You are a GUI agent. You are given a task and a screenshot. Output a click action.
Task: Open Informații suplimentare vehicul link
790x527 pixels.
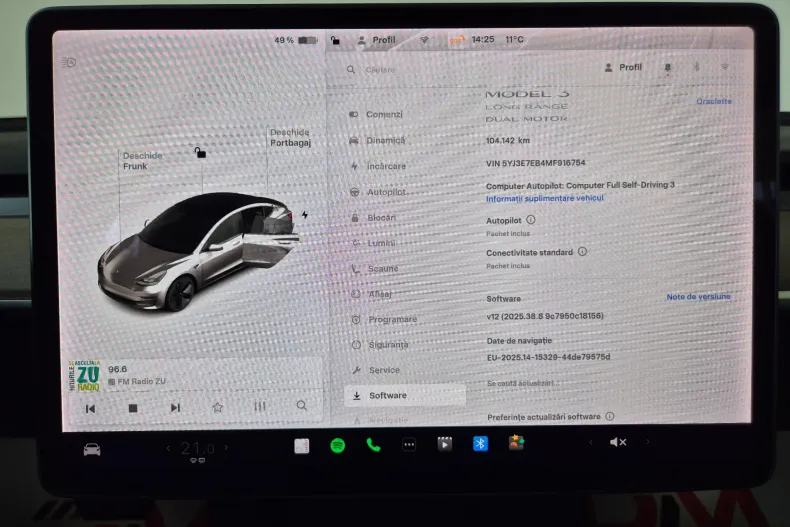[545, 199]
